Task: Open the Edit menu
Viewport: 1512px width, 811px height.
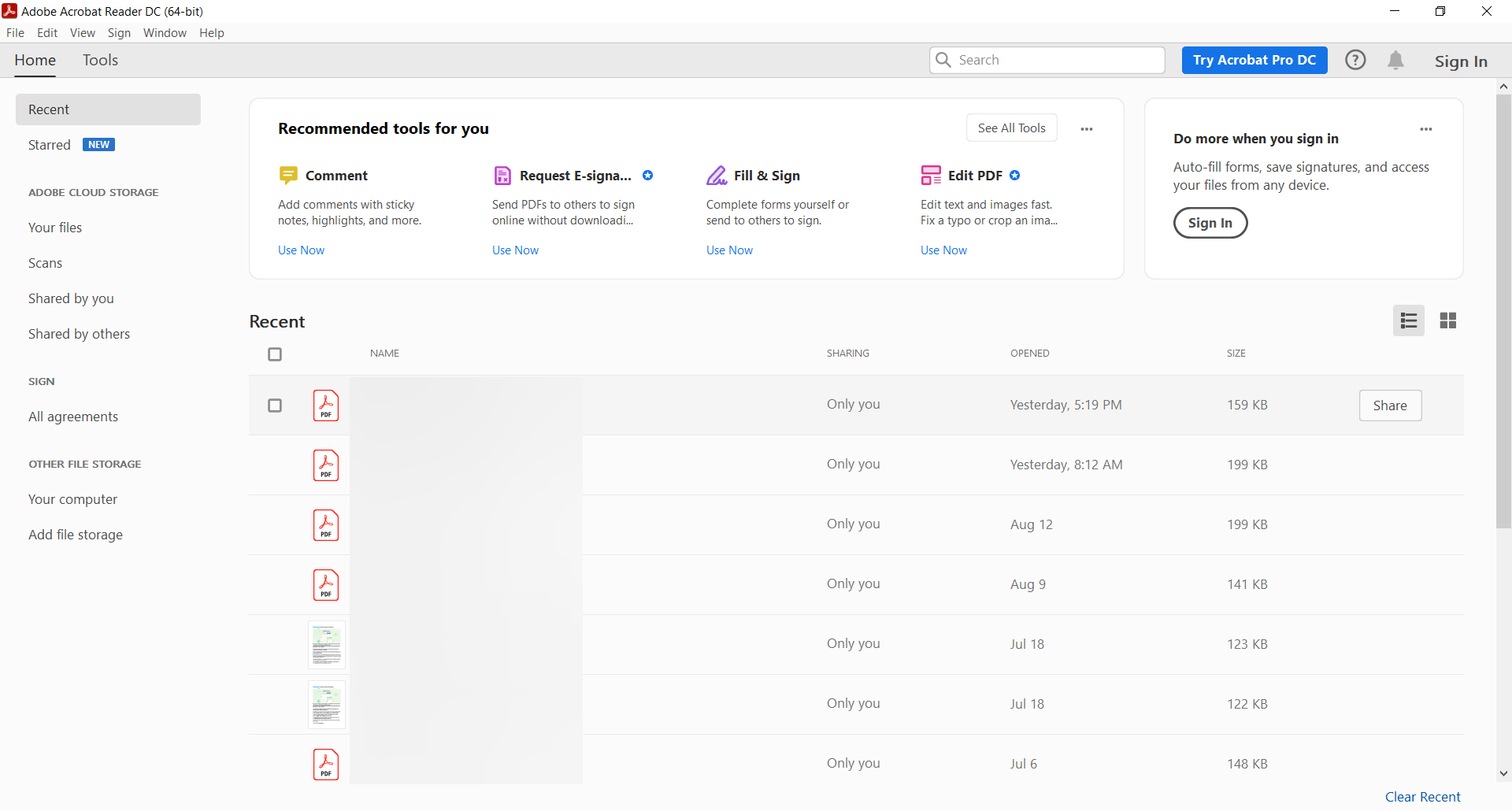Action: [x=47, y=33]
